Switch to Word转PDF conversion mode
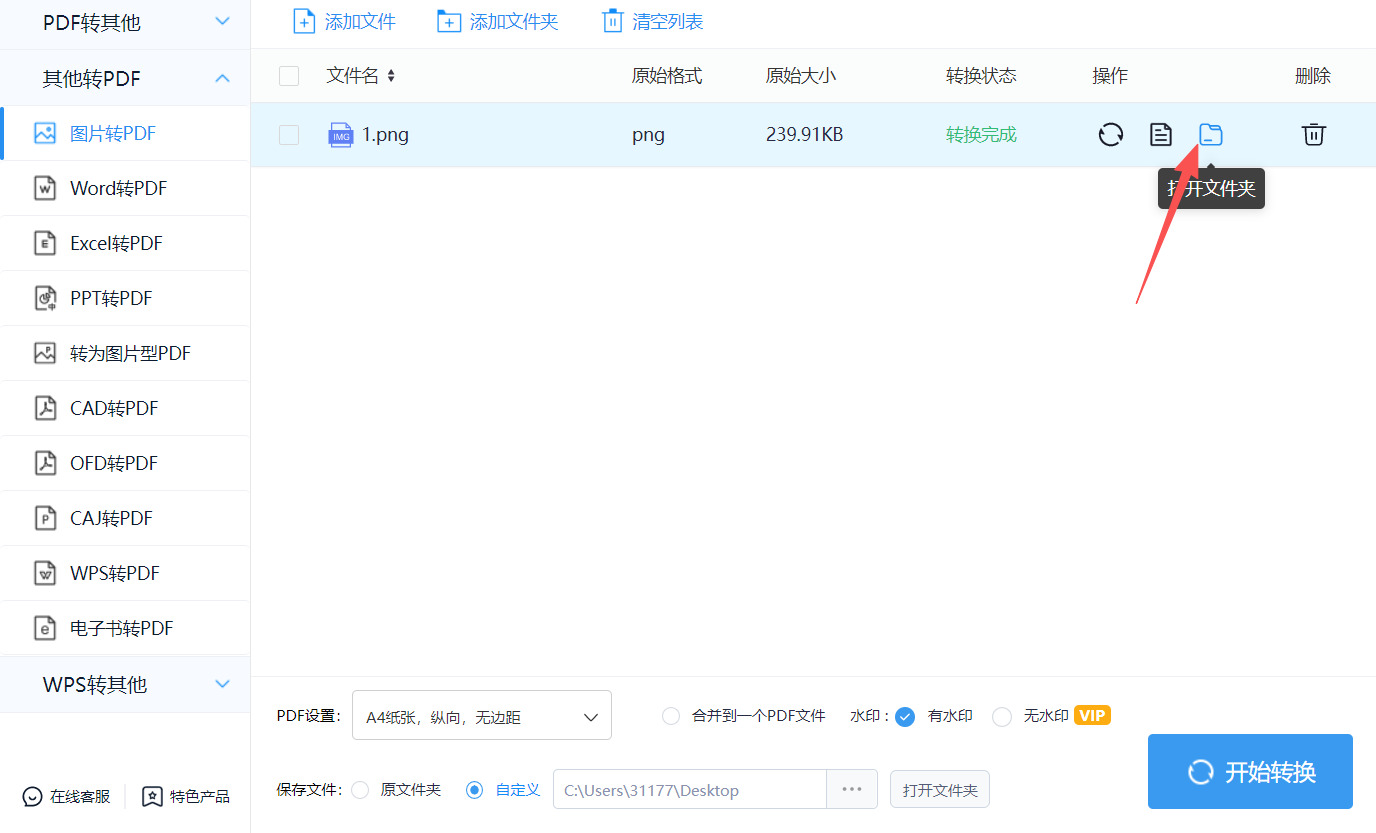This screenshot has height=833, width=1376. [x=124, y=187]
